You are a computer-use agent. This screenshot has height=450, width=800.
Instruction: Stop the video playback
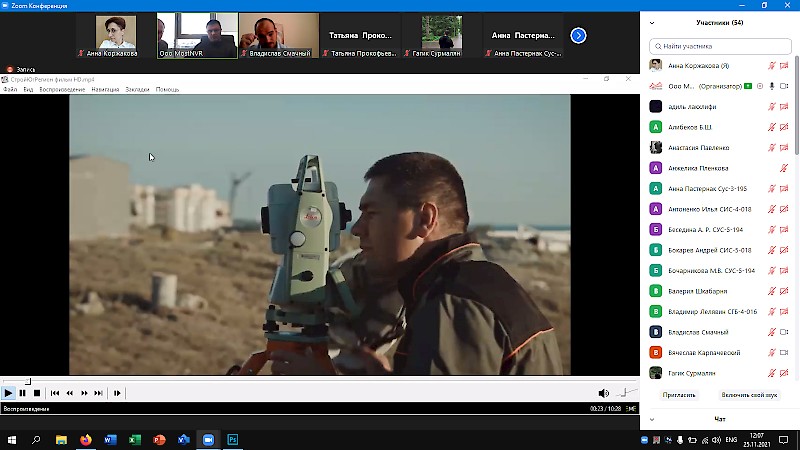36,393
